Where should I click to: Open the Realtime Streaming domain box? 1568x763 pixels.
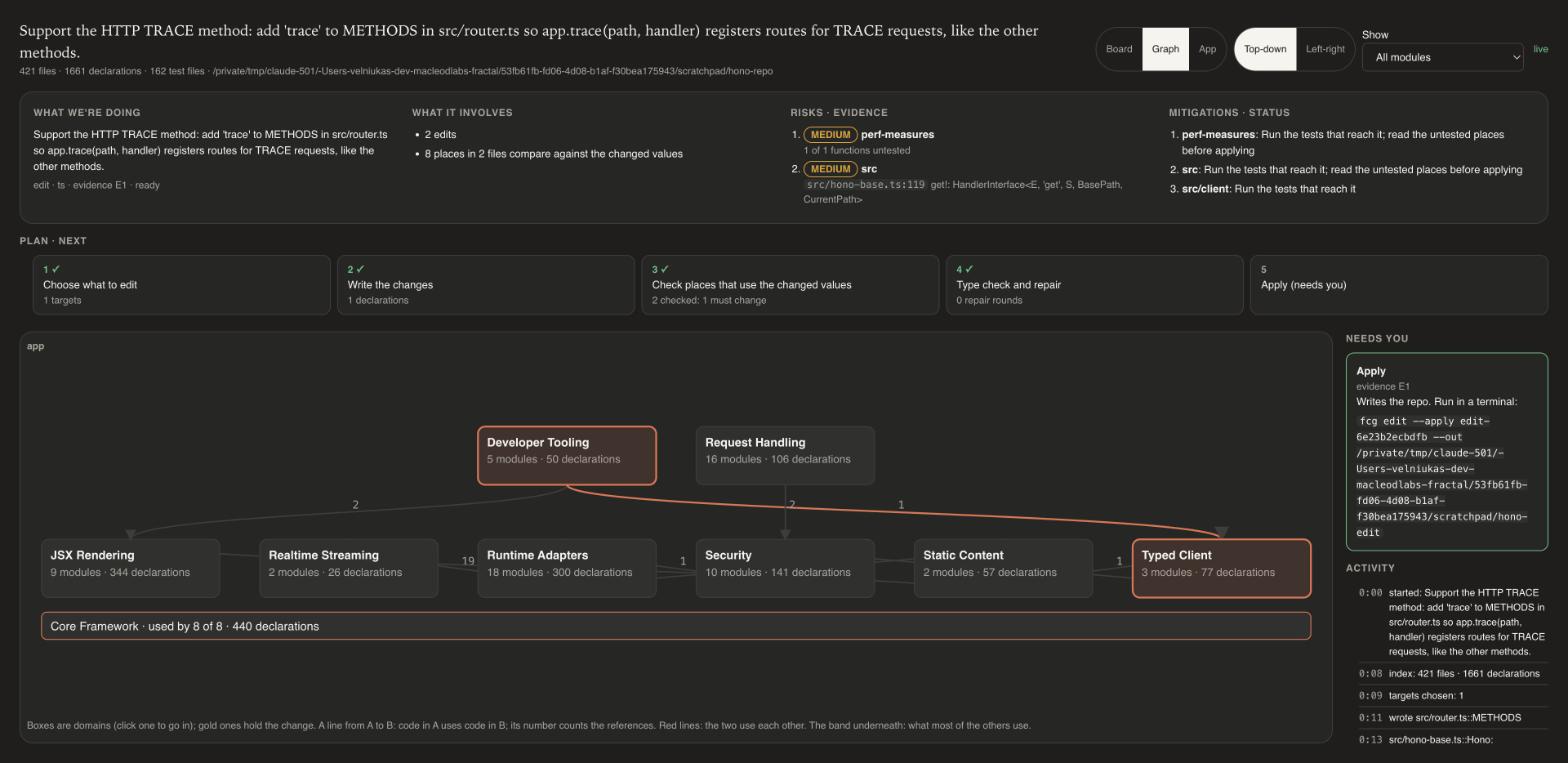click(348, 569)
